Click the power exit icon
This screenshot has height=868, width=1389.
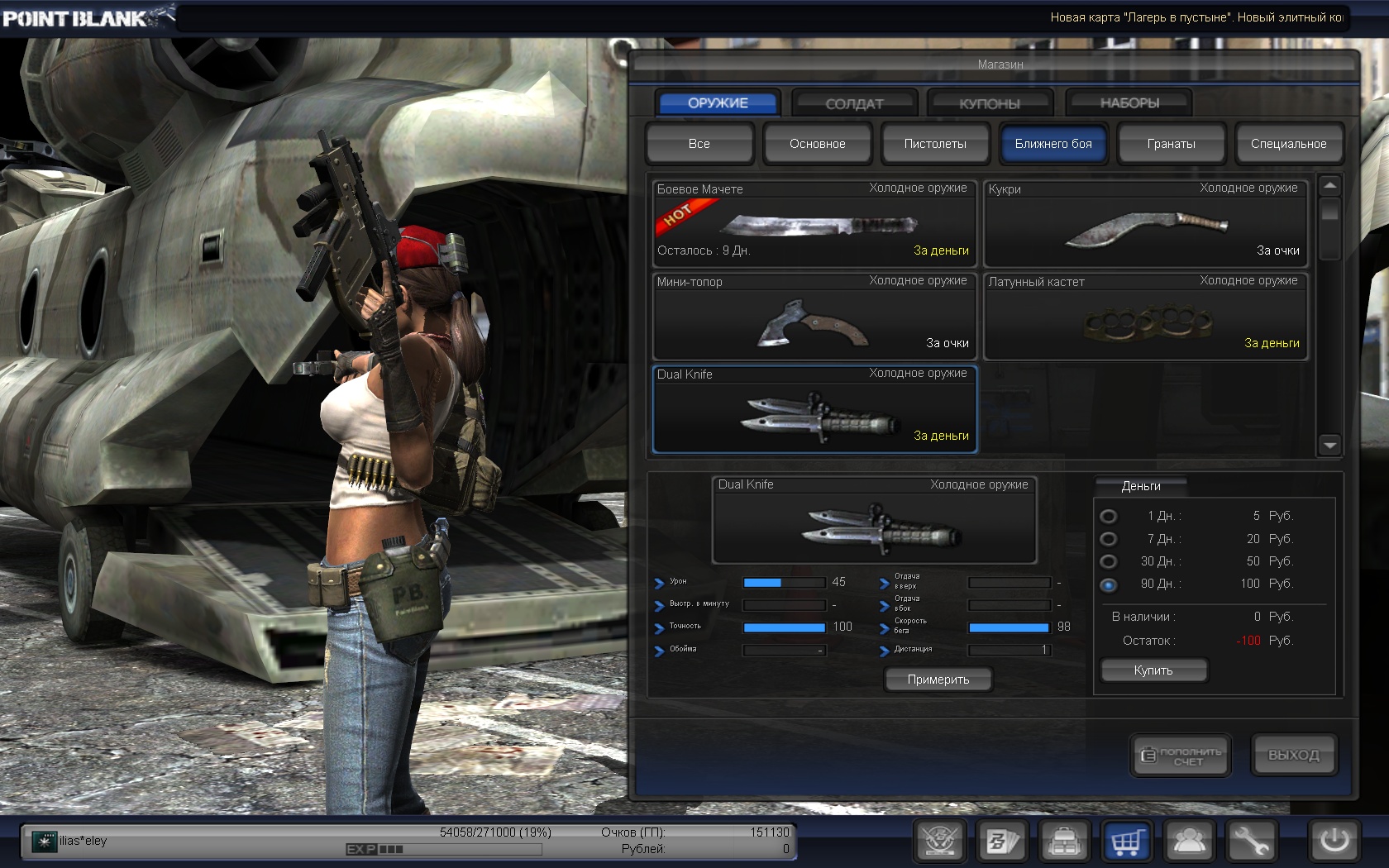1334,842
